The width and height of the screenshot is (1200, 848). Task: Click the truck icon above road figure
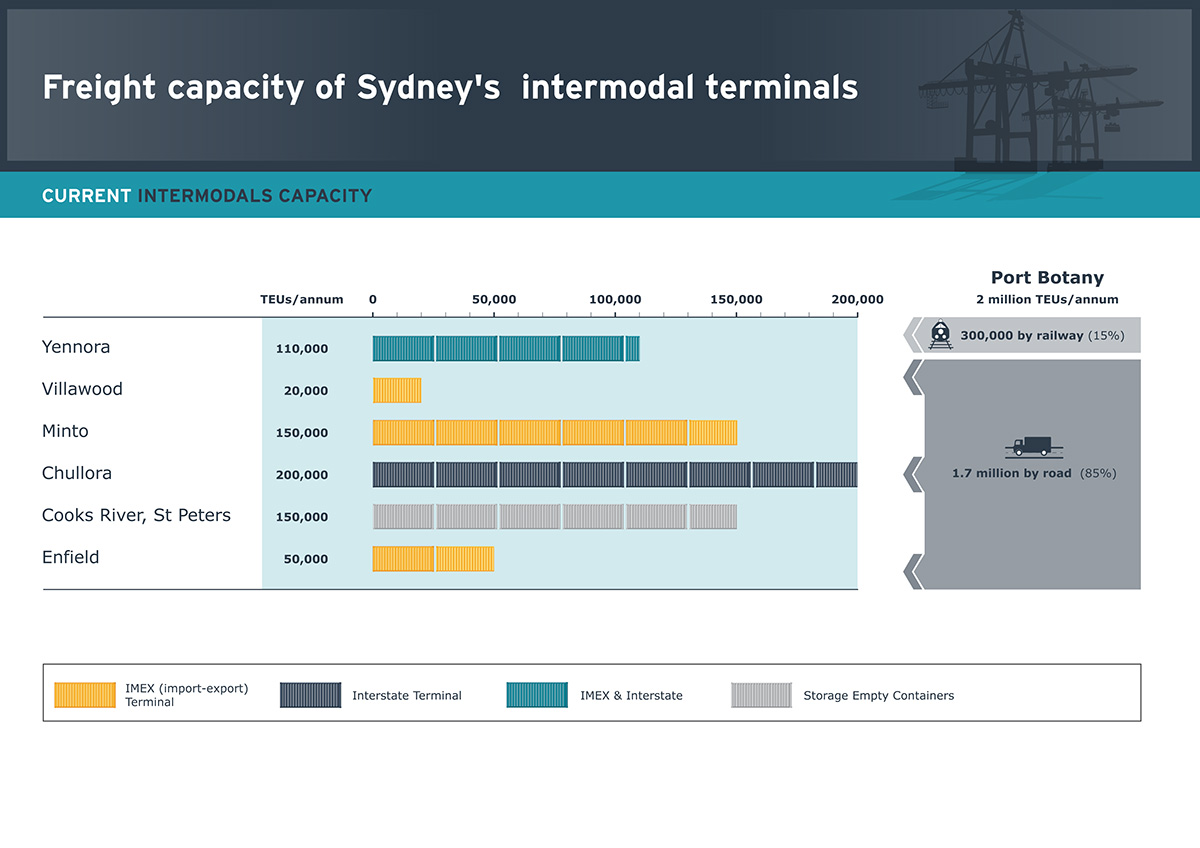(x=1033, y=447)
